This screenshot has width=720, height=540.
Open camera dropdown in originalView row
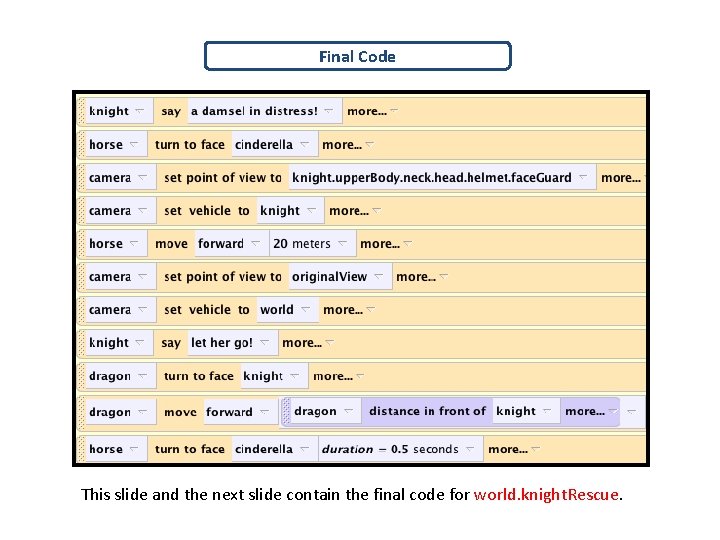pyautogui.click(x=120, y=277)
